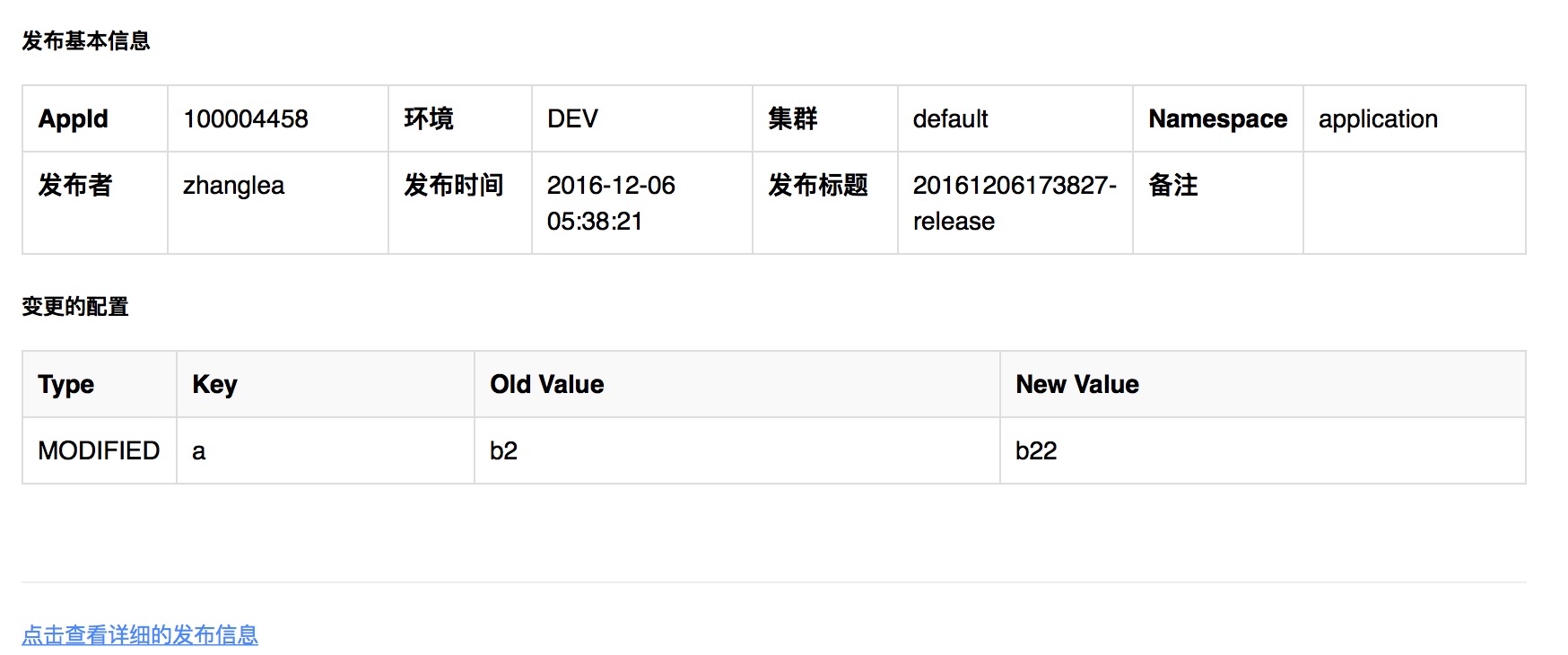Click the MODIFIED type cell
Image resolution: width=1568 pixels, height=655 pixels.
(x=99, y=450)
